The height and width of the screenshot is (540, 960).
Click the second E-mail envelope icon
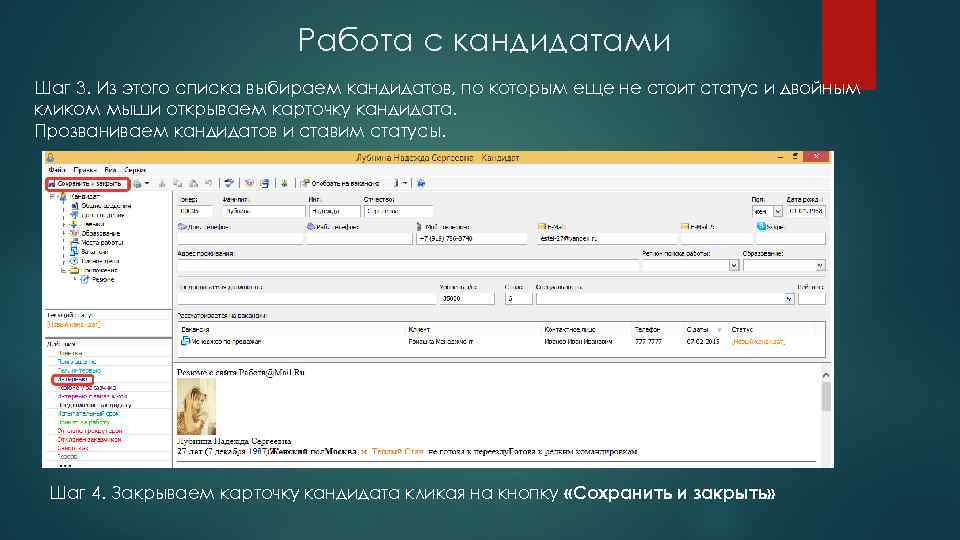click(x=684, y=227)
